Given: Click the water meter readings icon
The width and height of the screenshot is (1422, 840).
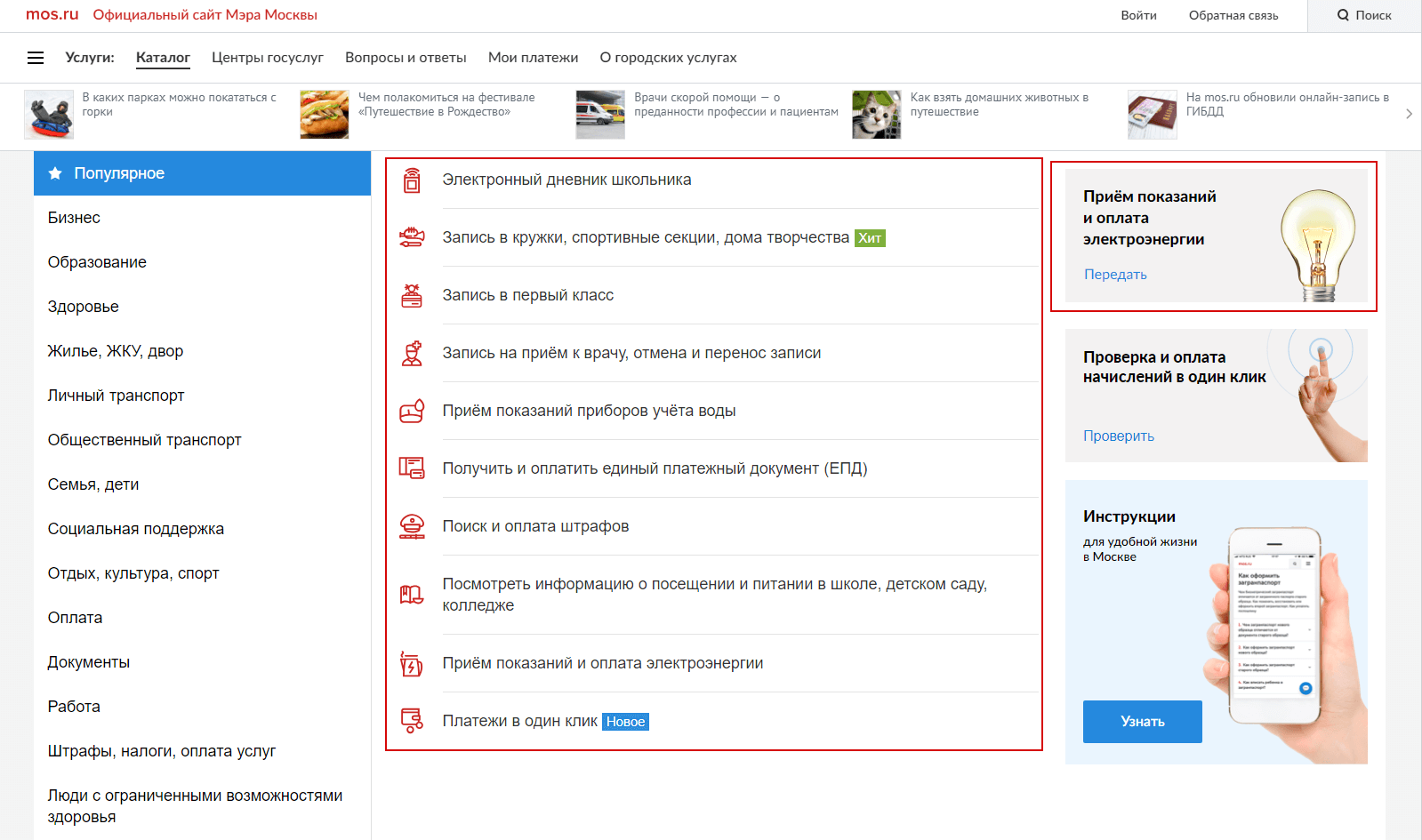Looking at the screenshot, I should [412, 412].
